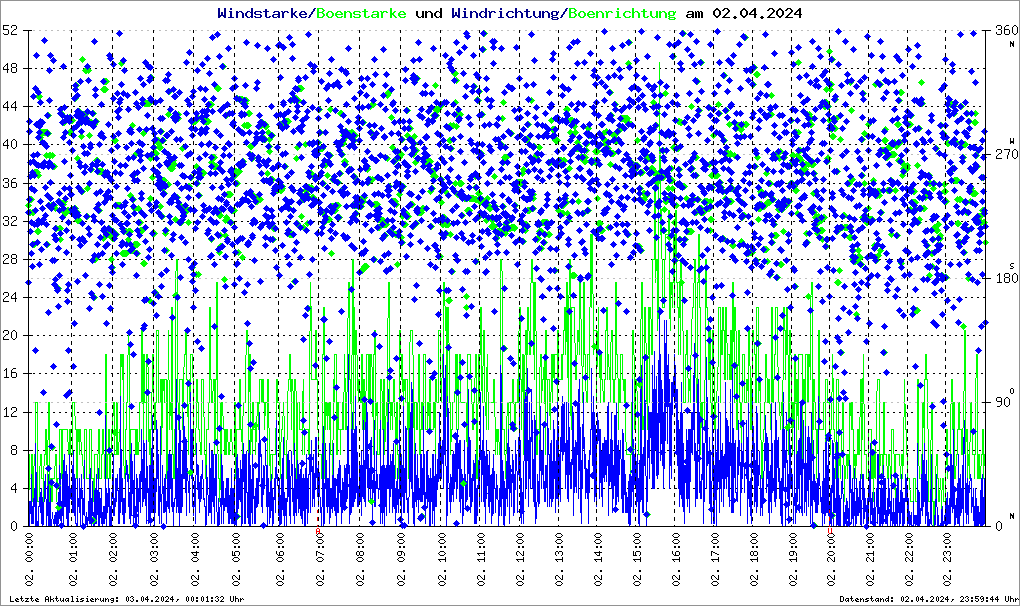Viewport: 1020px width, 606px height.
Task: Click time label '02. 17:00'
Action: [716, 559]
